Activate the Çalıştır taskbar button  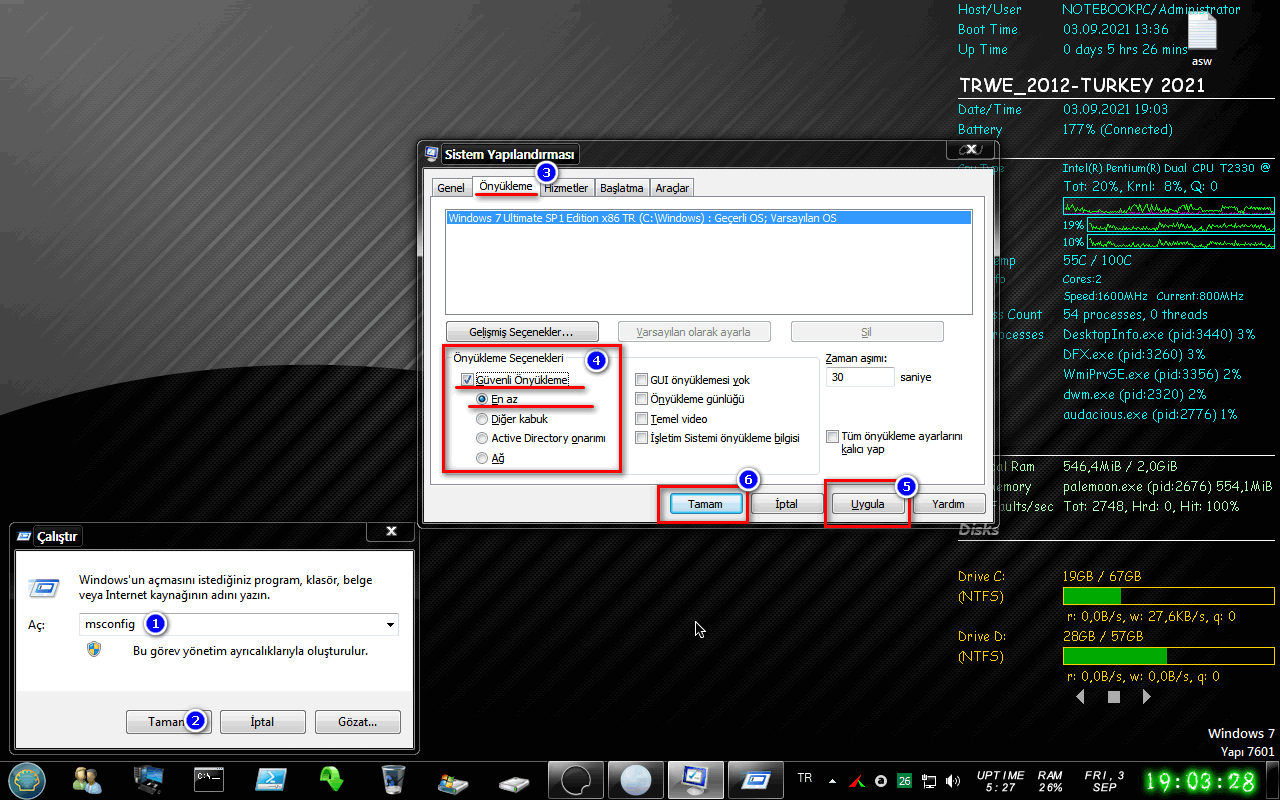coord(754,779)
